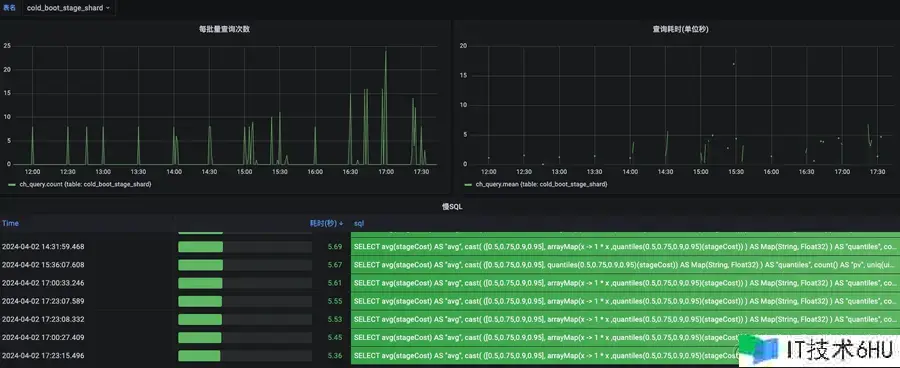Click the SQL query cell in the 5.67 row
Screen dimensions: 900x368
pos(625,265)
